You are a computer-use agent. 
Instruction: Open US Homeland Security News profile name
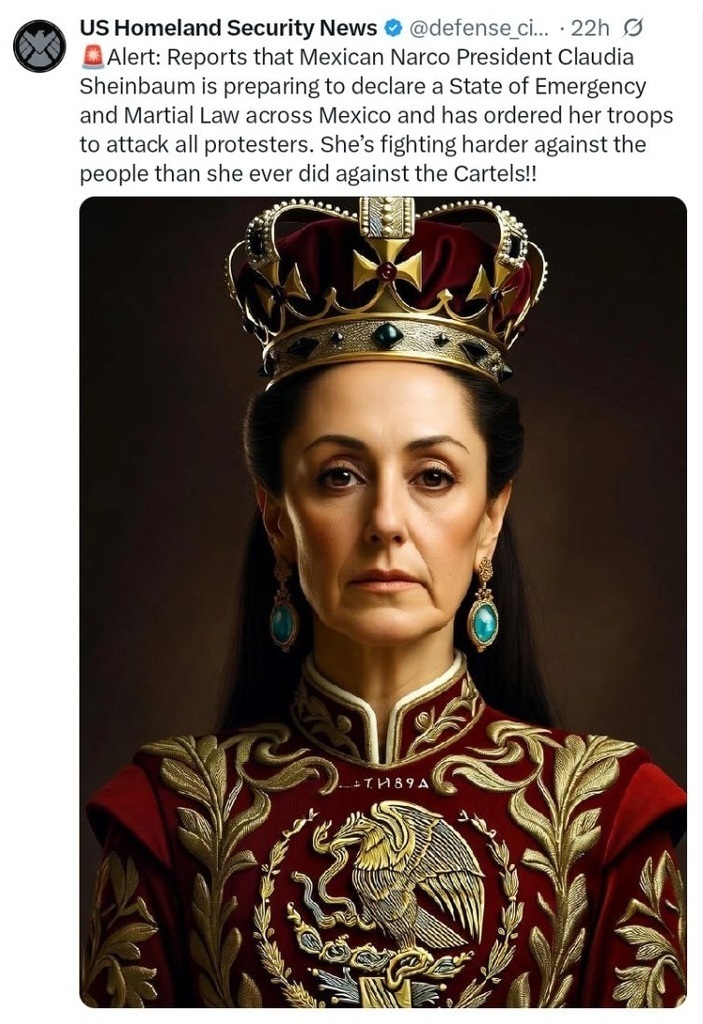point(228,28)
